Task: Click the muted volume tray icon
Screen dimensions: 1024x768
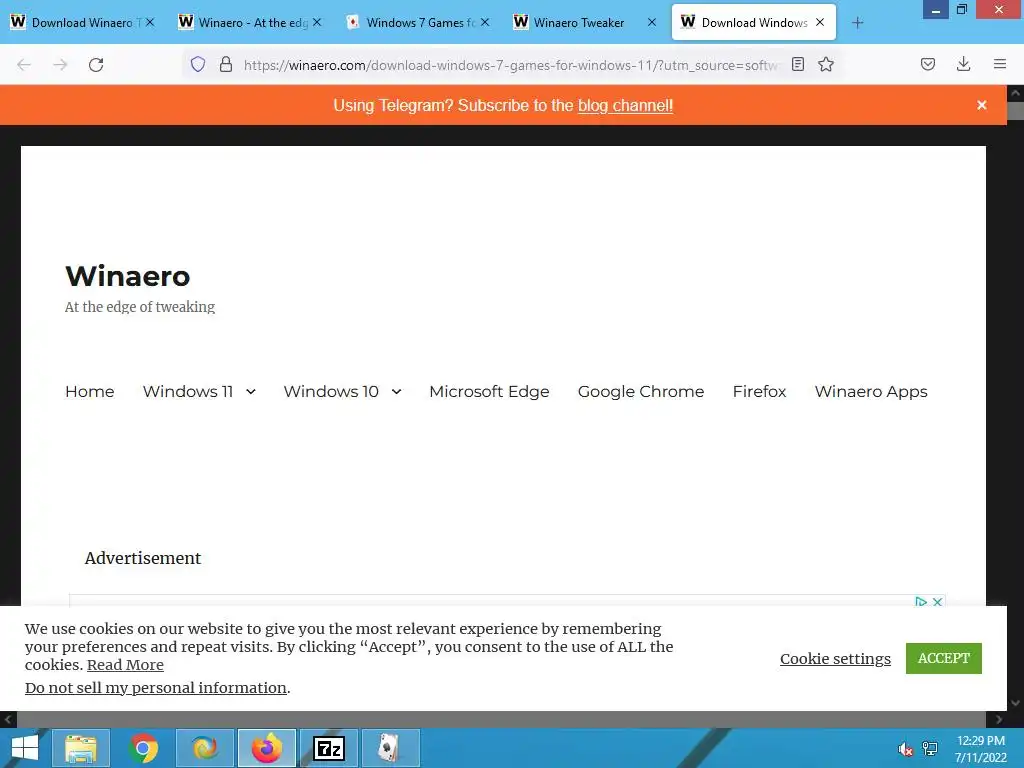Action: point(905,749)
